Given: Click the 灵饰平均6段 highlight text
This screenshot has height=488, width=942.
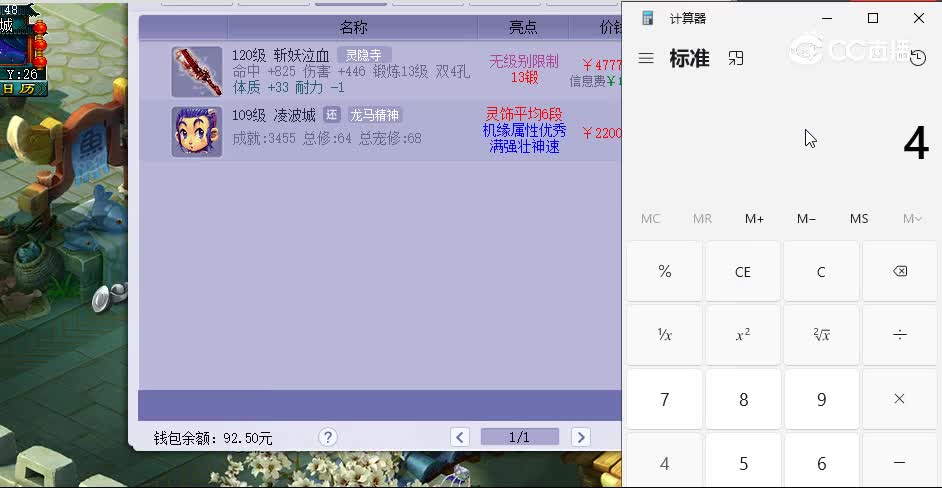Looking at the screenshot, I should click(x=524, y=114).
